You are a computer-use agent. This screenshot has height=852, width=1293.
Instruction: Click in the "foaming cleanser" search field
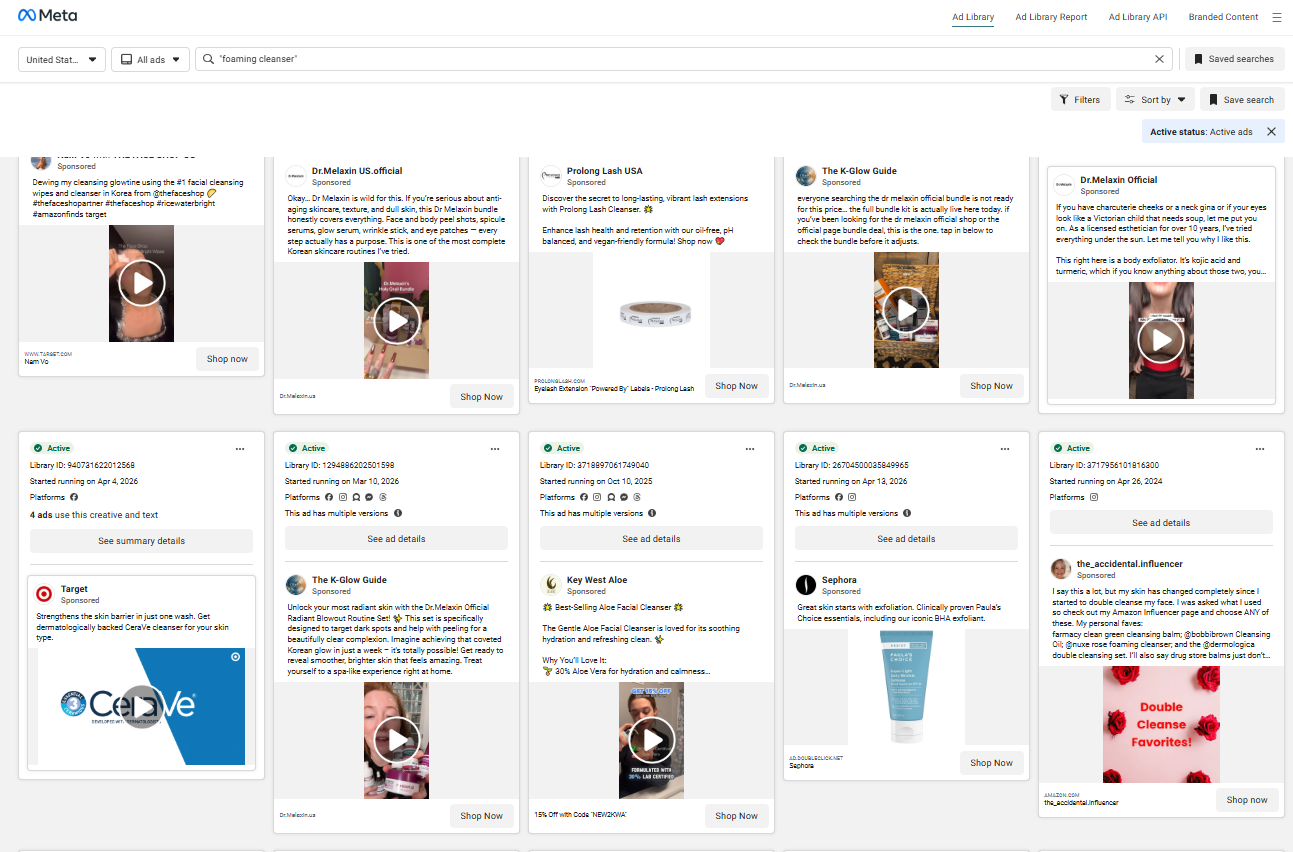click(685, 59)
